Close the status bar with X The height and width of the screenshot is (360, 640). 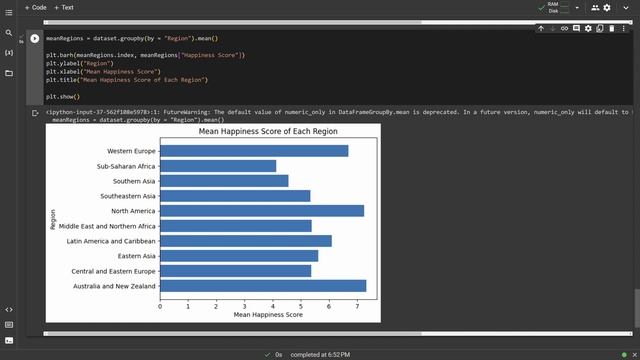(635, 355)
